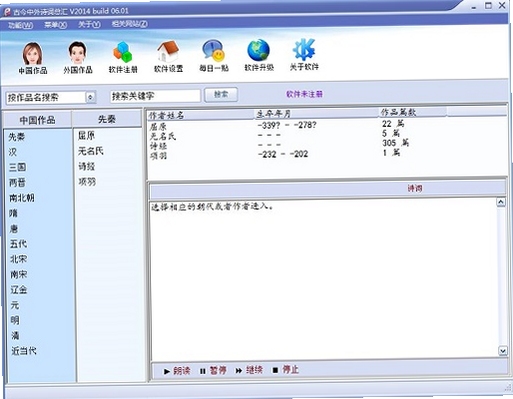Choose 项羽 in 先秦 list
The height and width of the screenshot is (399, 513).
pos(87,182)
